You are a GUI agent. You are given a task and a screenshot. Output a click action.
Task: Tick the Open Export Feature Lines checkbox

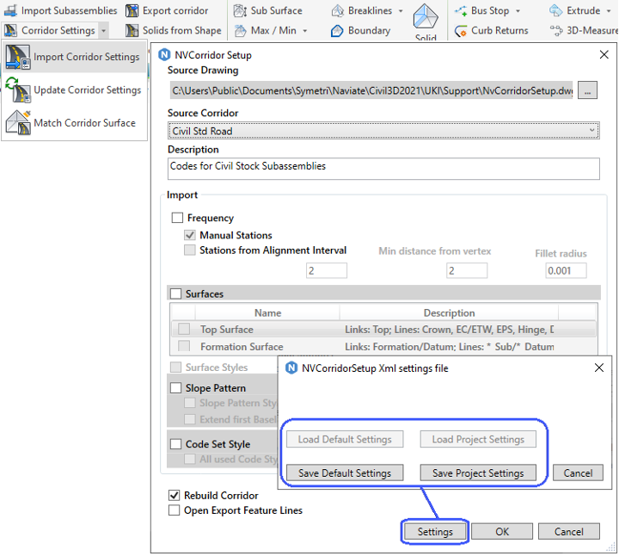175,510
